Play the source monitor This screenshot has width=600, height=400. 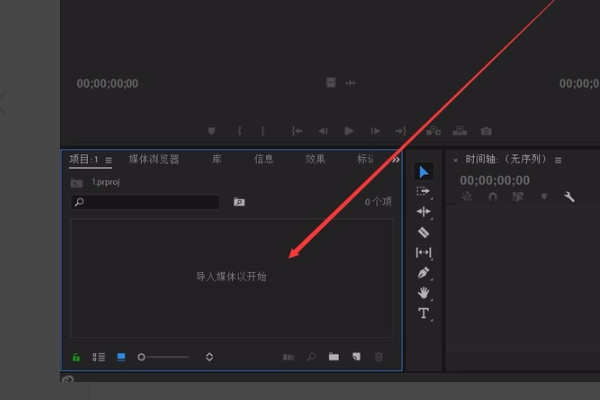point(349,131)
